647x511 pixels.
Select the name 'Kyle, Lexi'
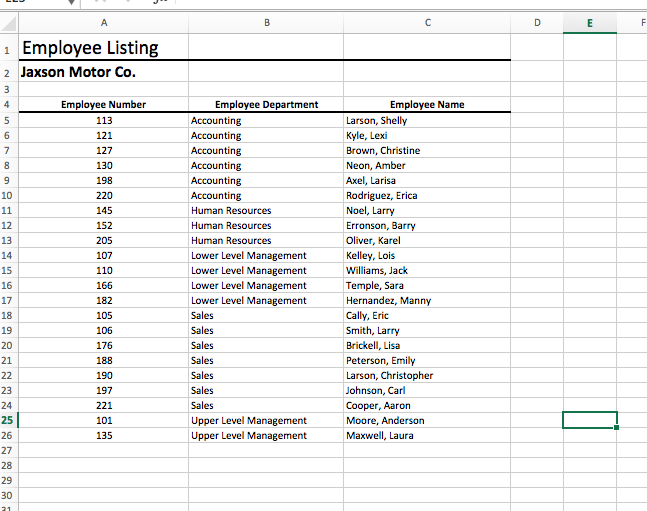(366, 135)
